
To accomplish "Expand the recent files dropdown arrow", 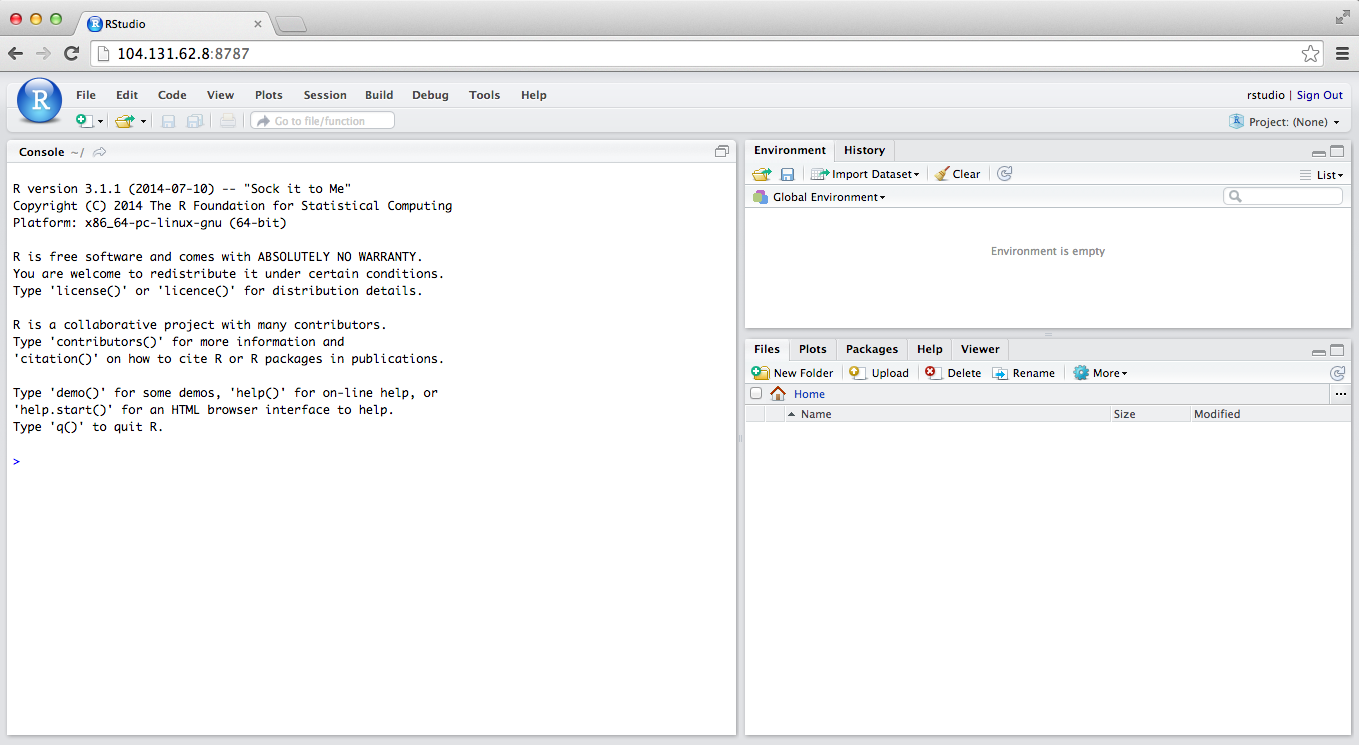I will pyautogui.click(x=143, y=122).
